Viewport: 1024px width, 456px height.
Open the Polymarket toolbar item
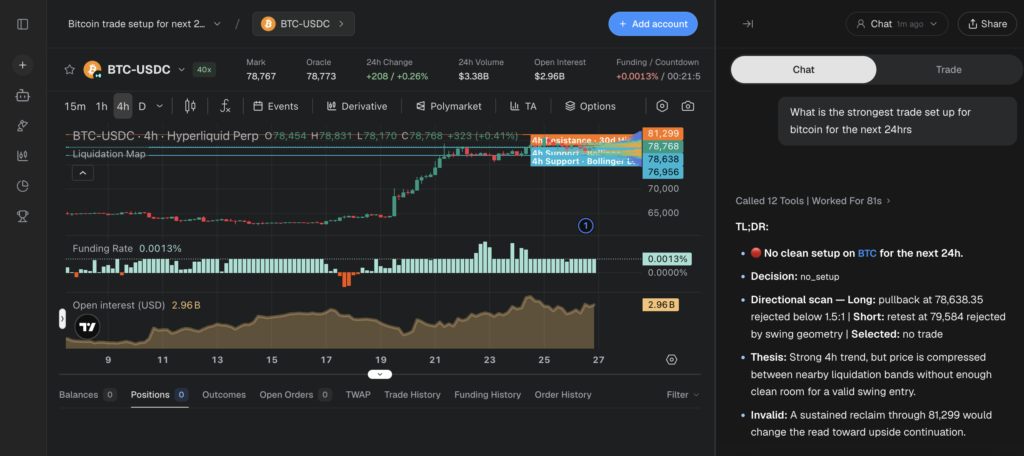[448, 106]
